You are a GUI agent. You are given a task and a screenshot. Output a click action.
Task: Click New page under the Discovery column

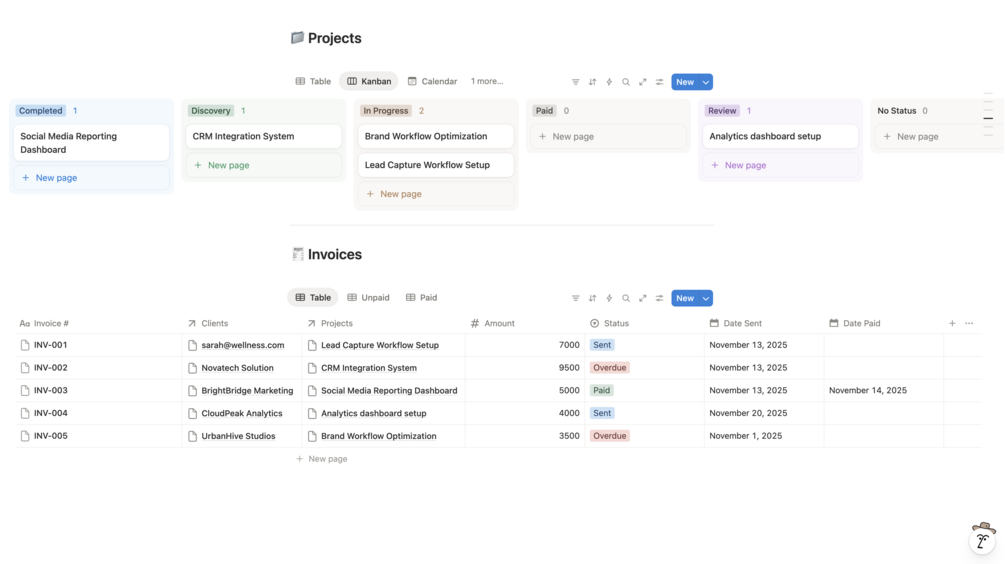(x=228, y=165)
